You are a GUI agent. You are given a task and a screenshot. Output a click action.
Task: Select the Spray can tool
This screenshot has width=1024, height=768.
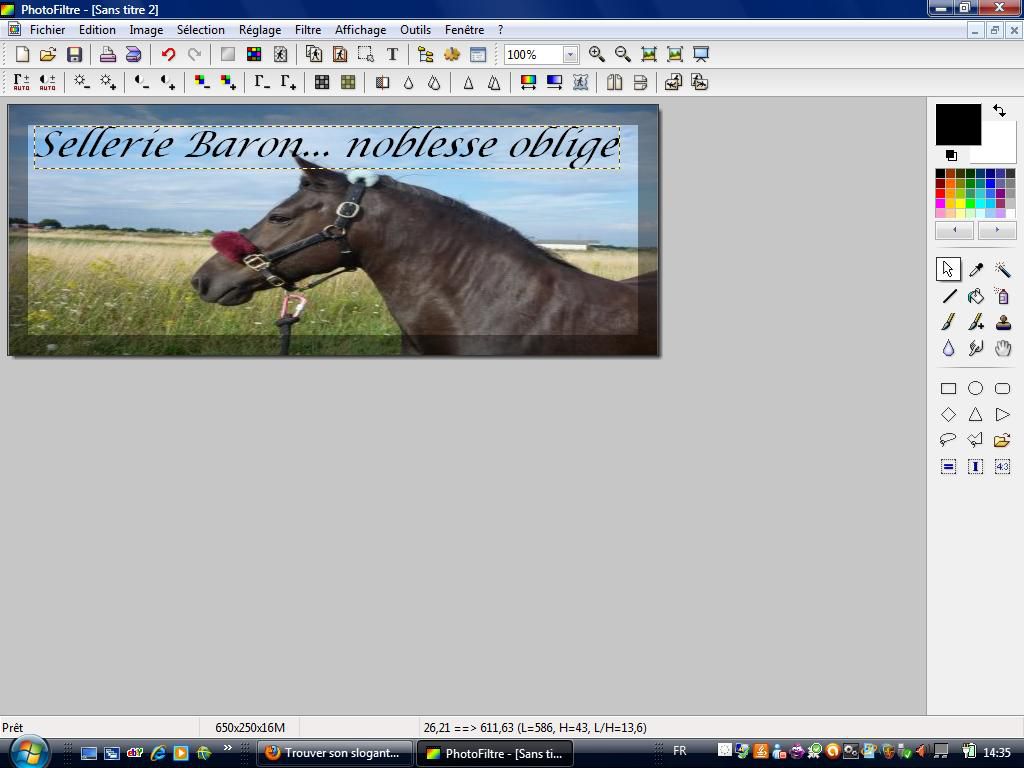coord(1002,296)
